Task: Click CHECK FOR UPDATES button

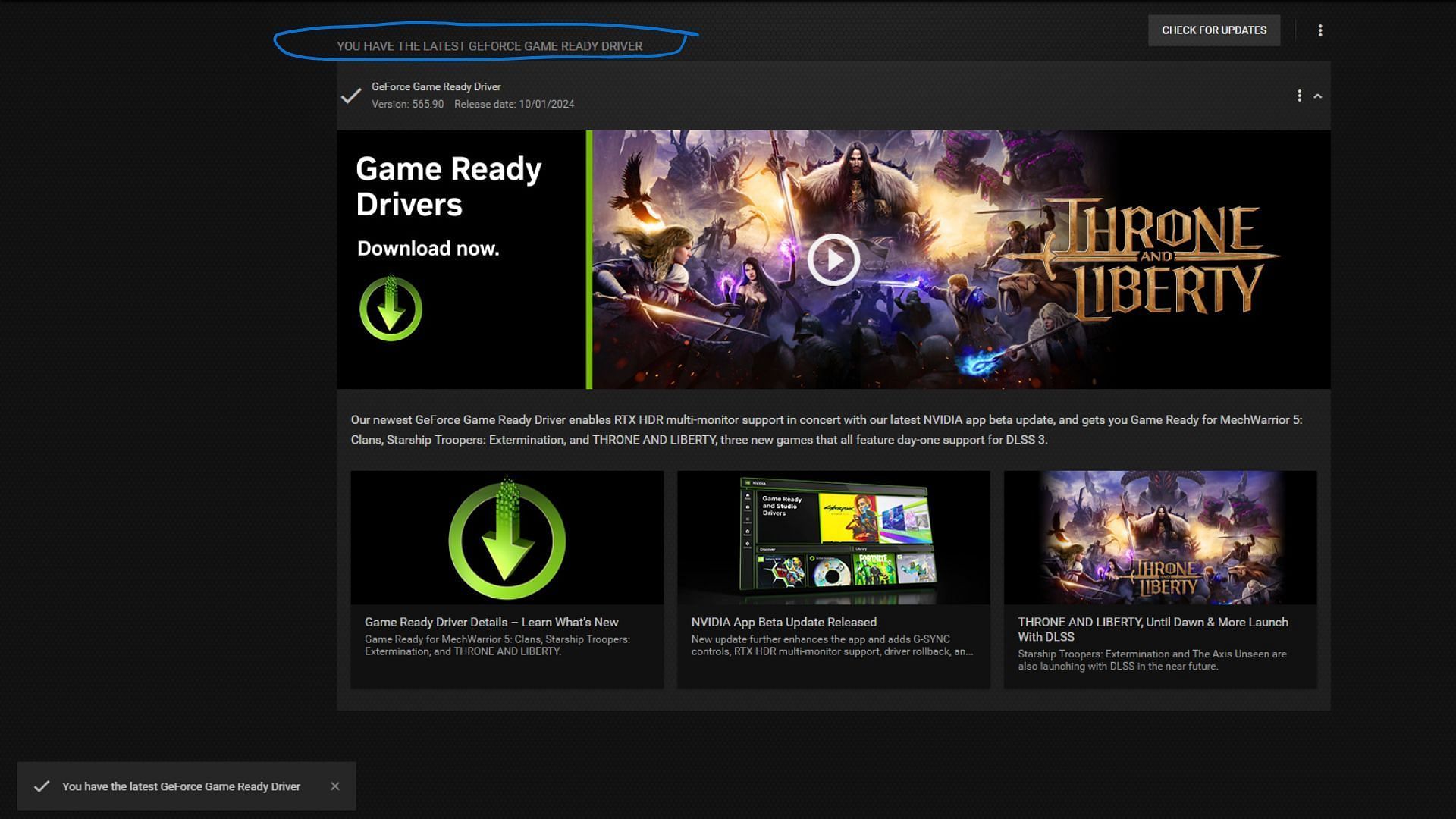Action: pyautogui.click(x=1214, y=30)
